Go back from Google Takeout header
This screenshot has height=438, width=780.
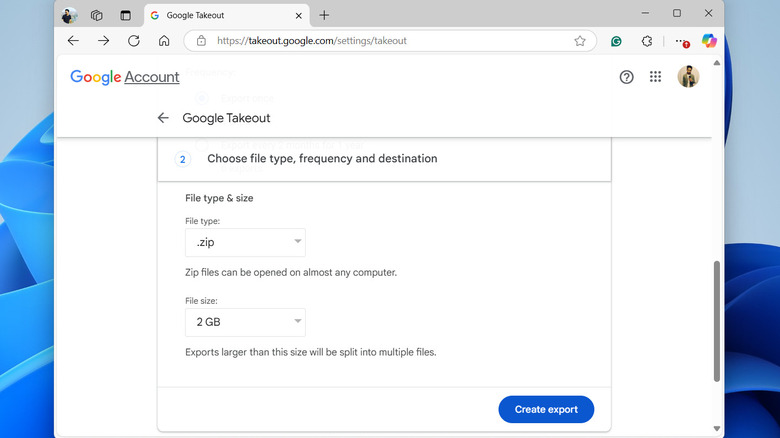point(163,118)
